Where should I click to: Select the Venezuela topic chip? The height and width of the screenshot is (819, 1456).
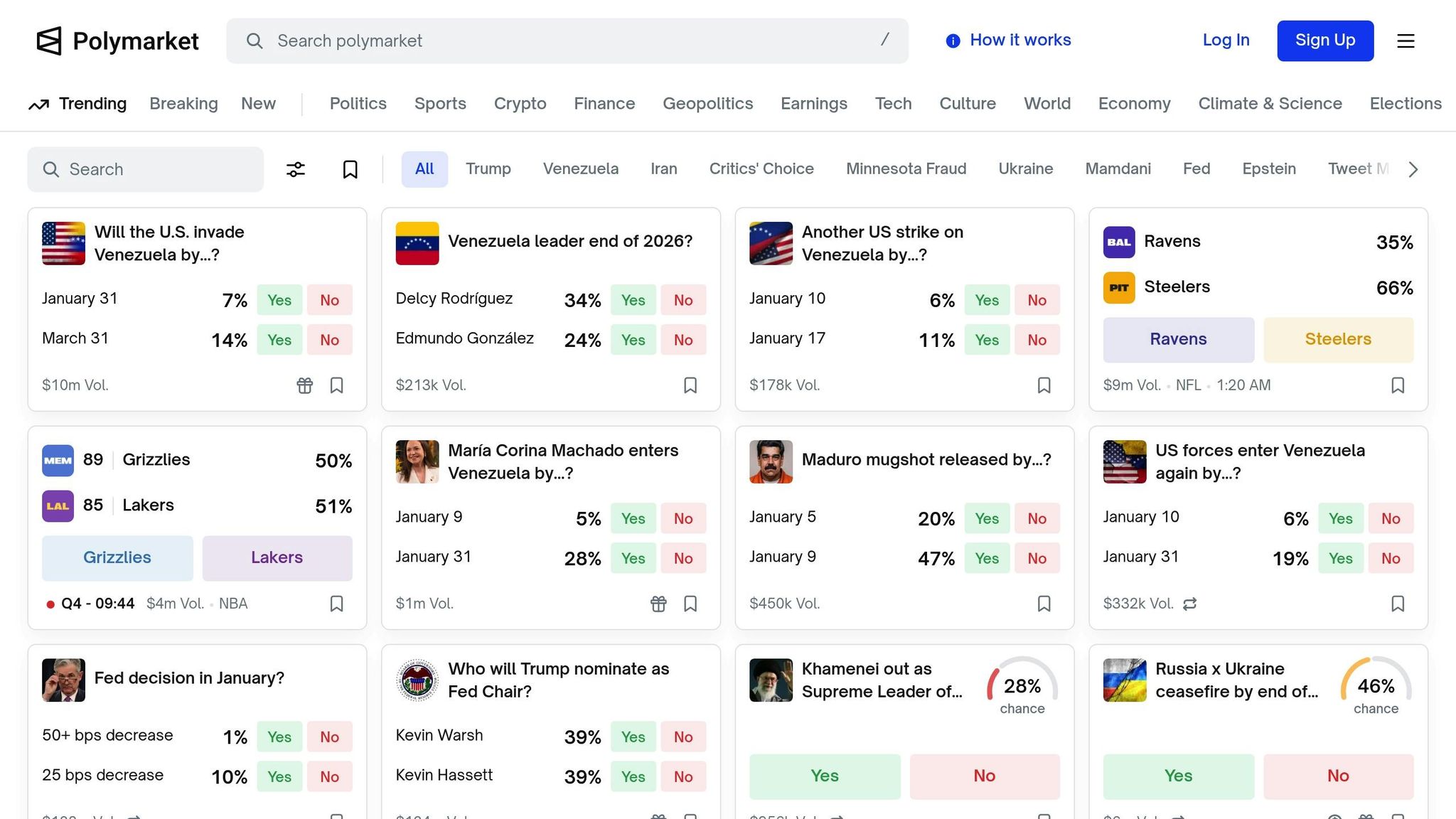point(580,169)
